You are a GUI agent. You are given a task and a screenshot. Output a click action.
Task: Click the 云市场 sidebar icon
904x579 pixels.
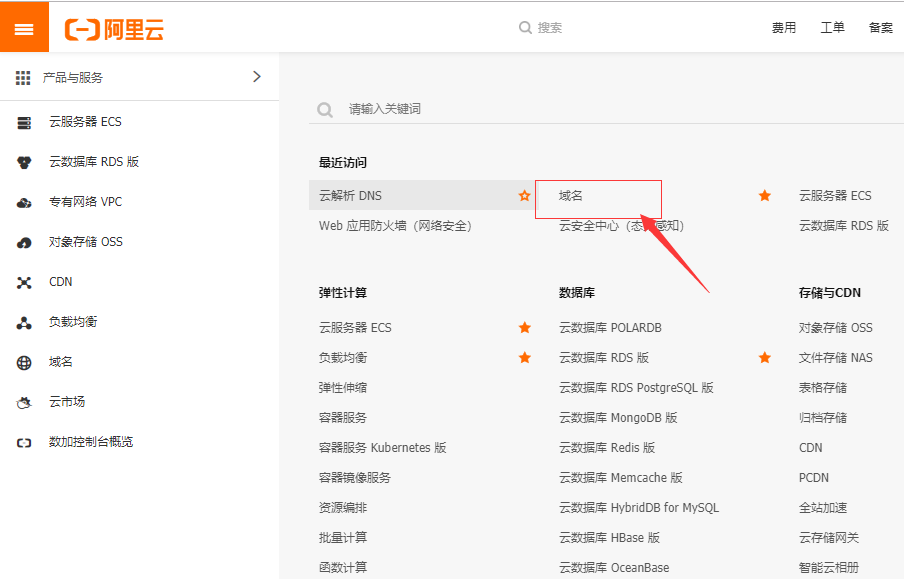(x=23, y=401)
